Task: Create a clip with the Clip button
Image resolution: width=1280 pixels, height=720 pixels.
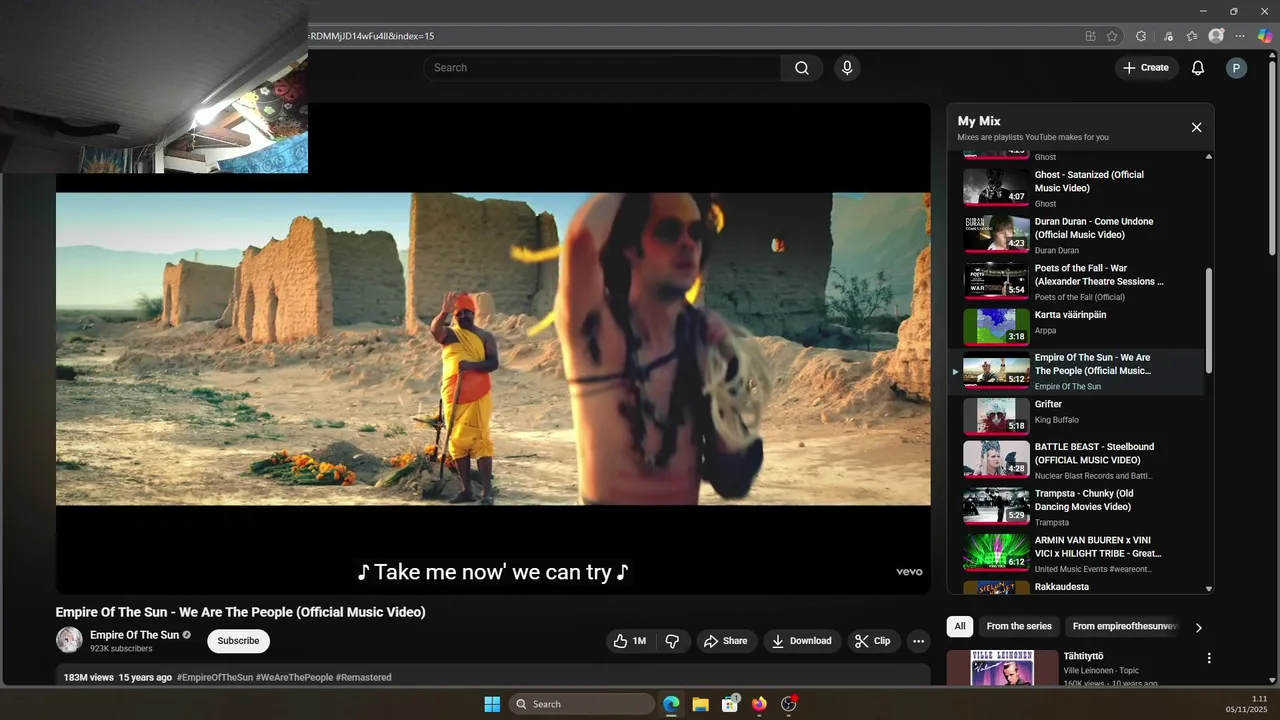Action: (x=872, y=641)
